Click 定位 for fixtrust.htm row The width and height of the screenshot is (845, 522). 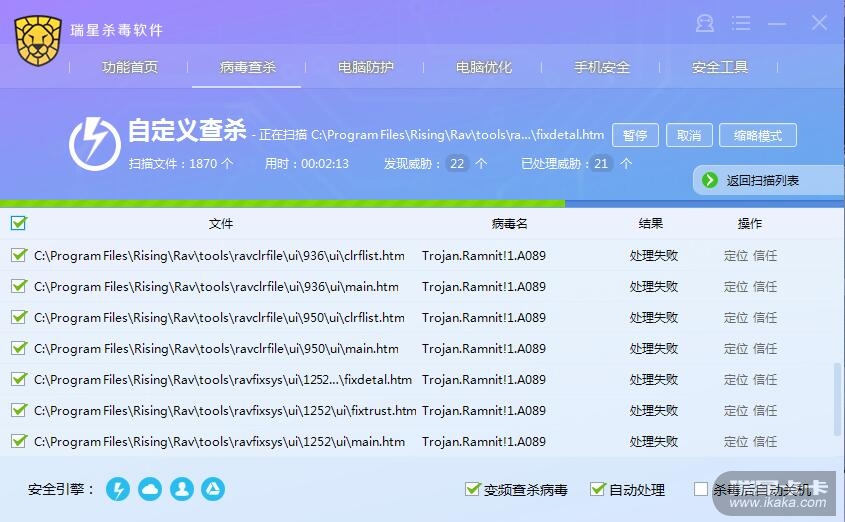click(x=736, y=410)
